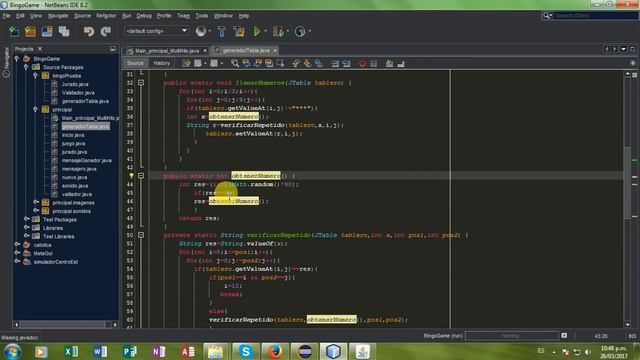Toggle bookmark icon in editor toolbar

pyautogui.click(x=318, y=63)
